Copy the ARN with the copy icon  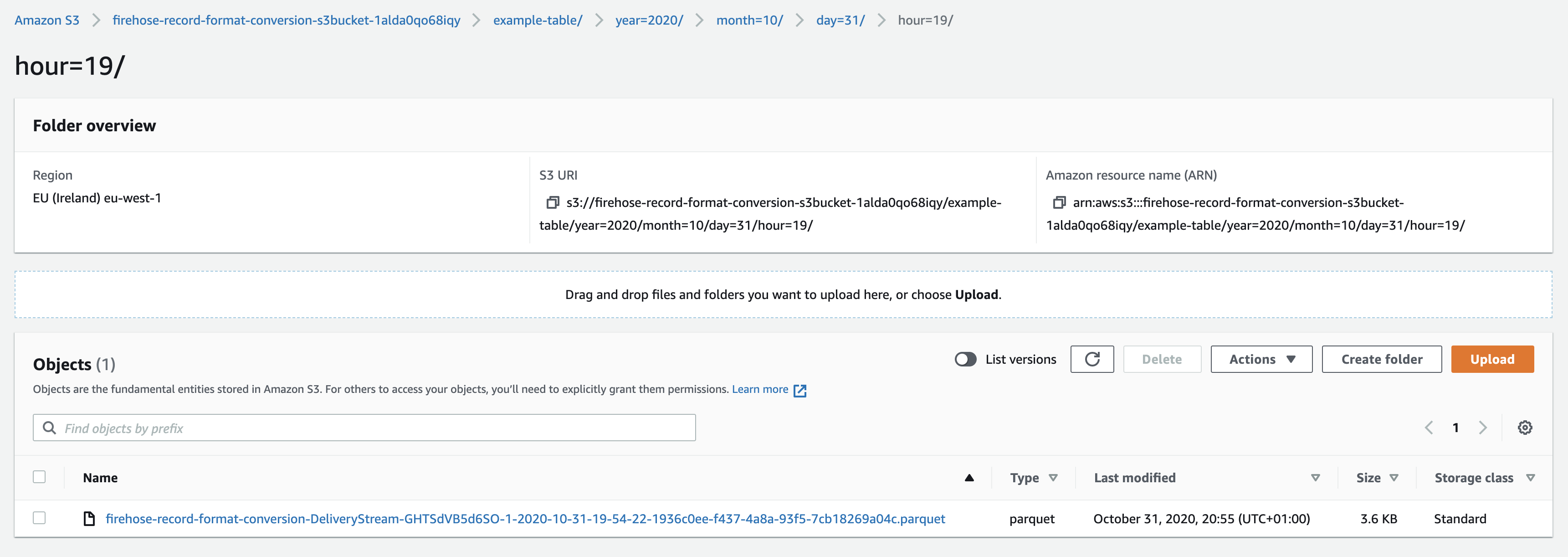1059,202
